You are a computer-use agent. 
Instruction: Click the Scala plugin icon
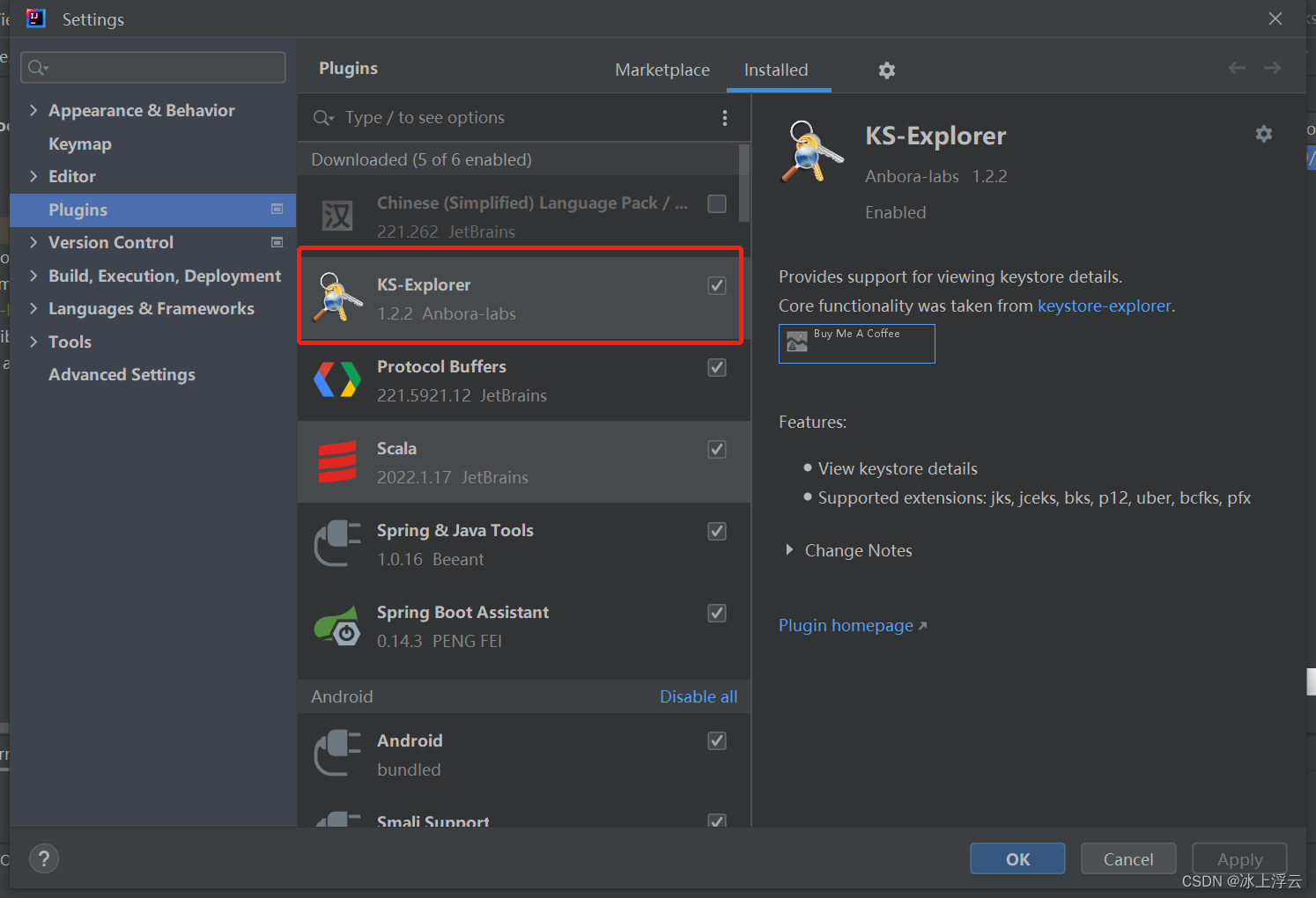pyautogui.click(x=337, y=461)
